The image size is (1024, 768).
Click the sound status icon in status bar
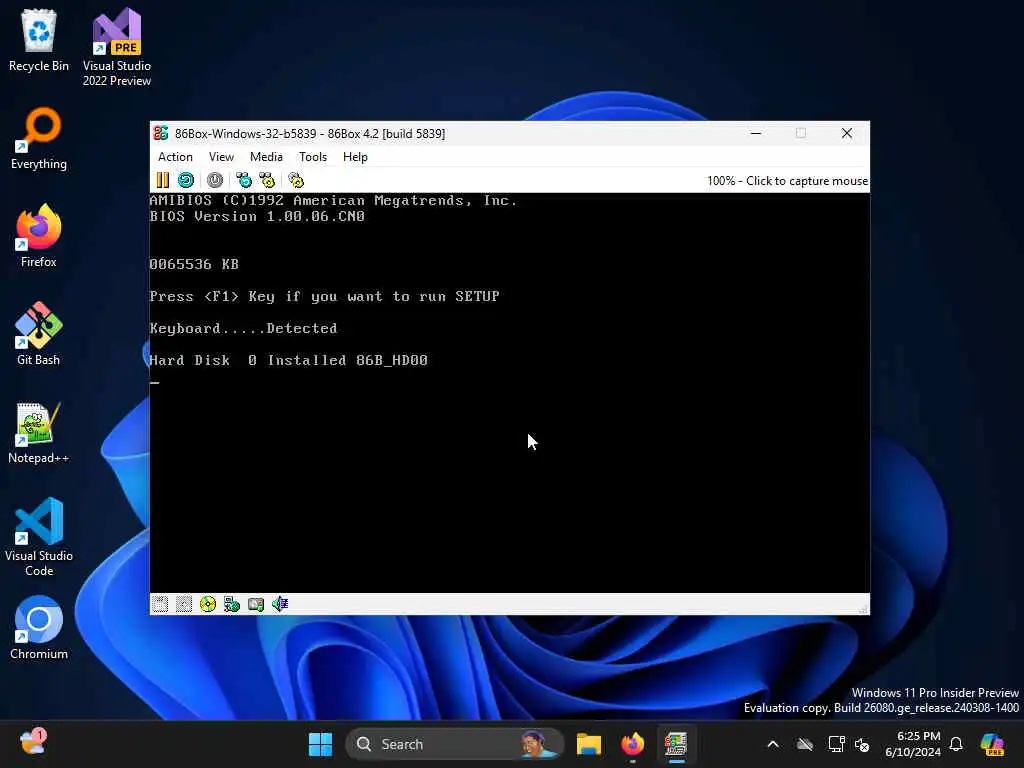tap(280, 604)
